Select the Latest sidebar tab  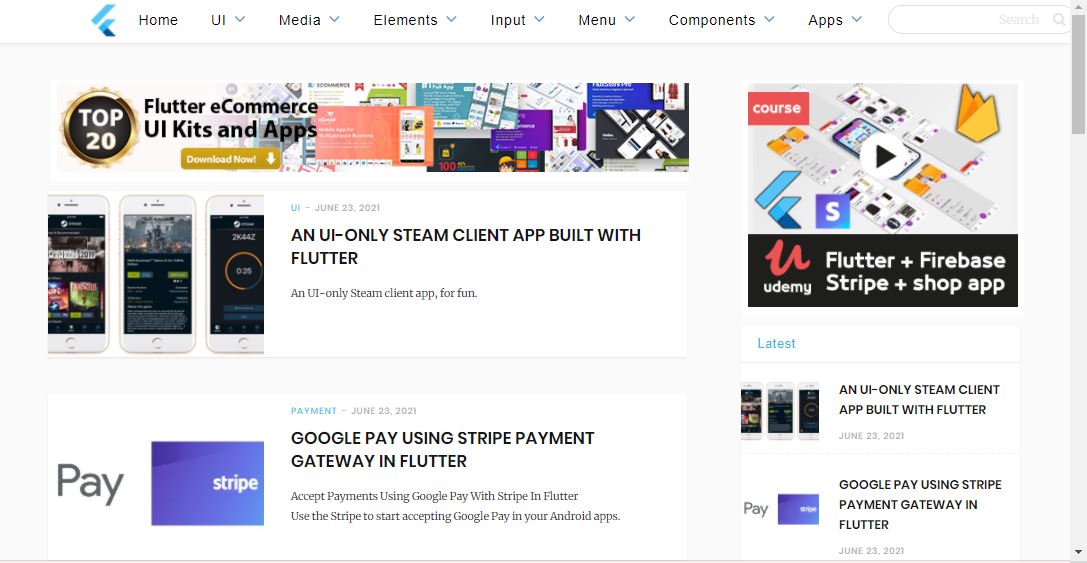(776, 343)
